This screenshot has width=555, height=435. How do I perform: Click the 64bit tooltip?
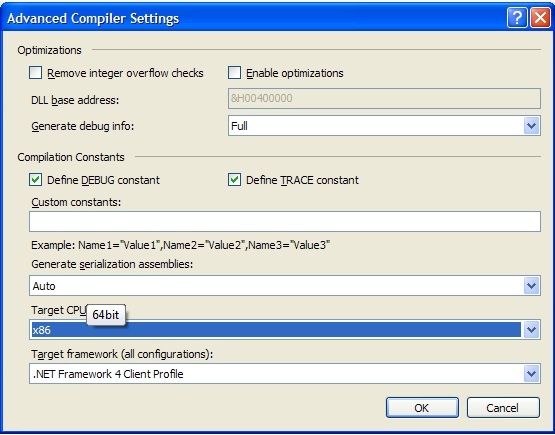[106, 315]
